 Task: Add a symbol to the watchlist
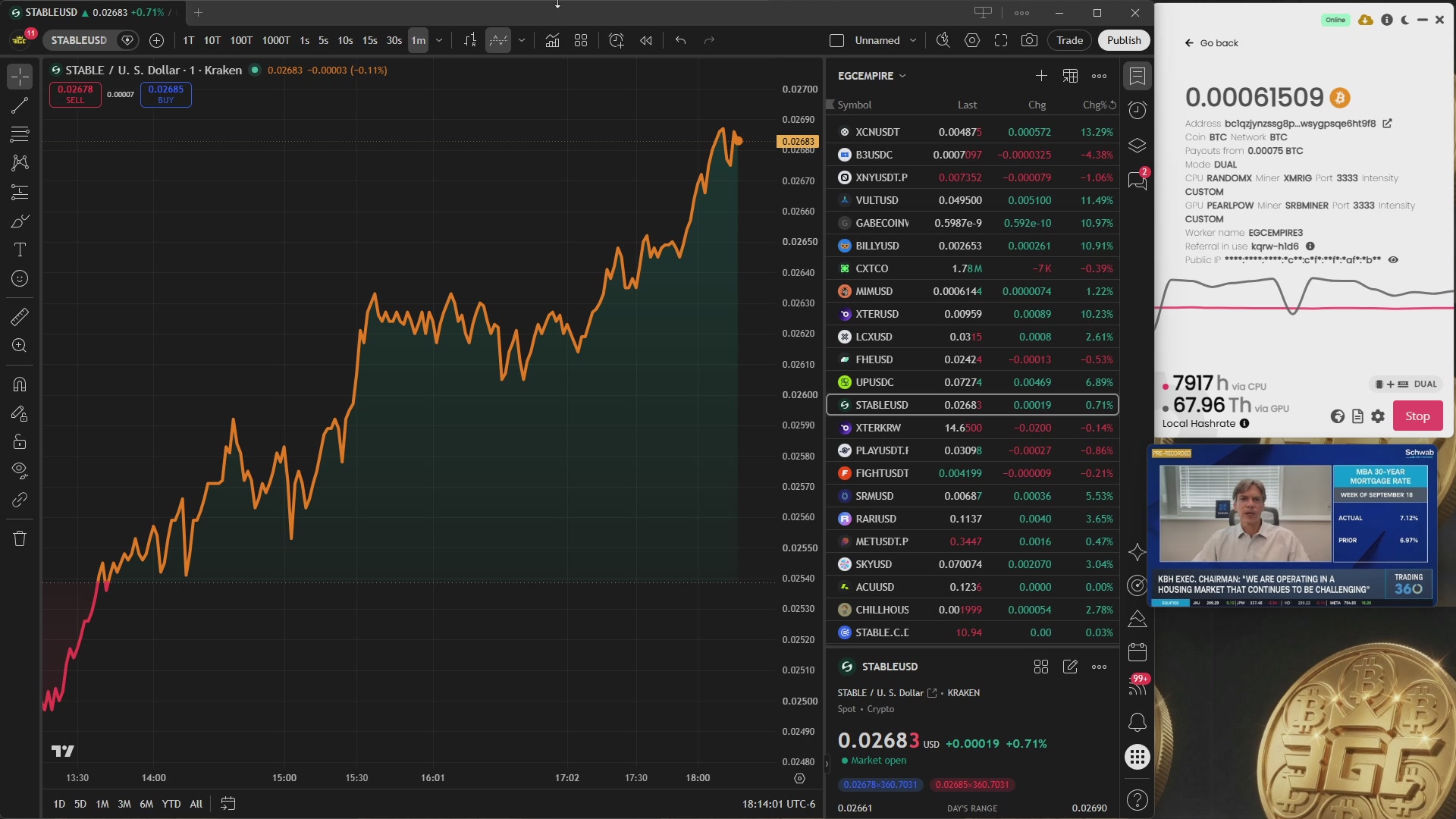[1041, 76]
